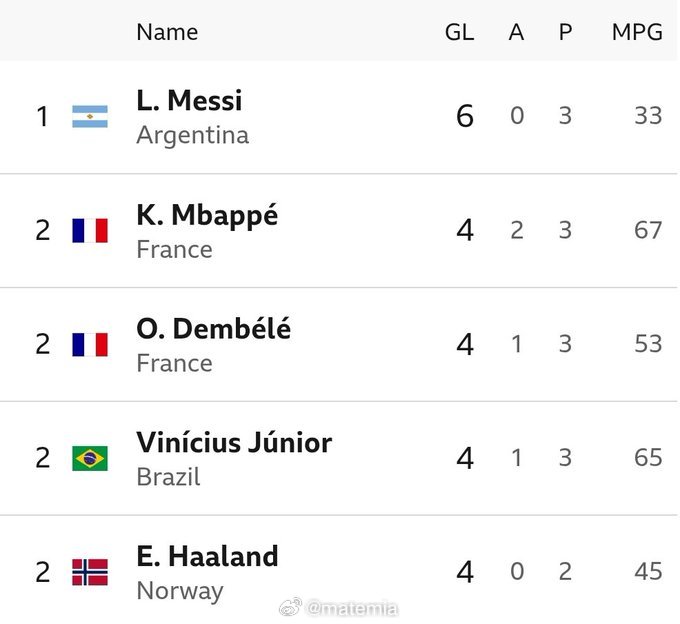
Task: Click the MPG column header
Action: tap(637, 32)
